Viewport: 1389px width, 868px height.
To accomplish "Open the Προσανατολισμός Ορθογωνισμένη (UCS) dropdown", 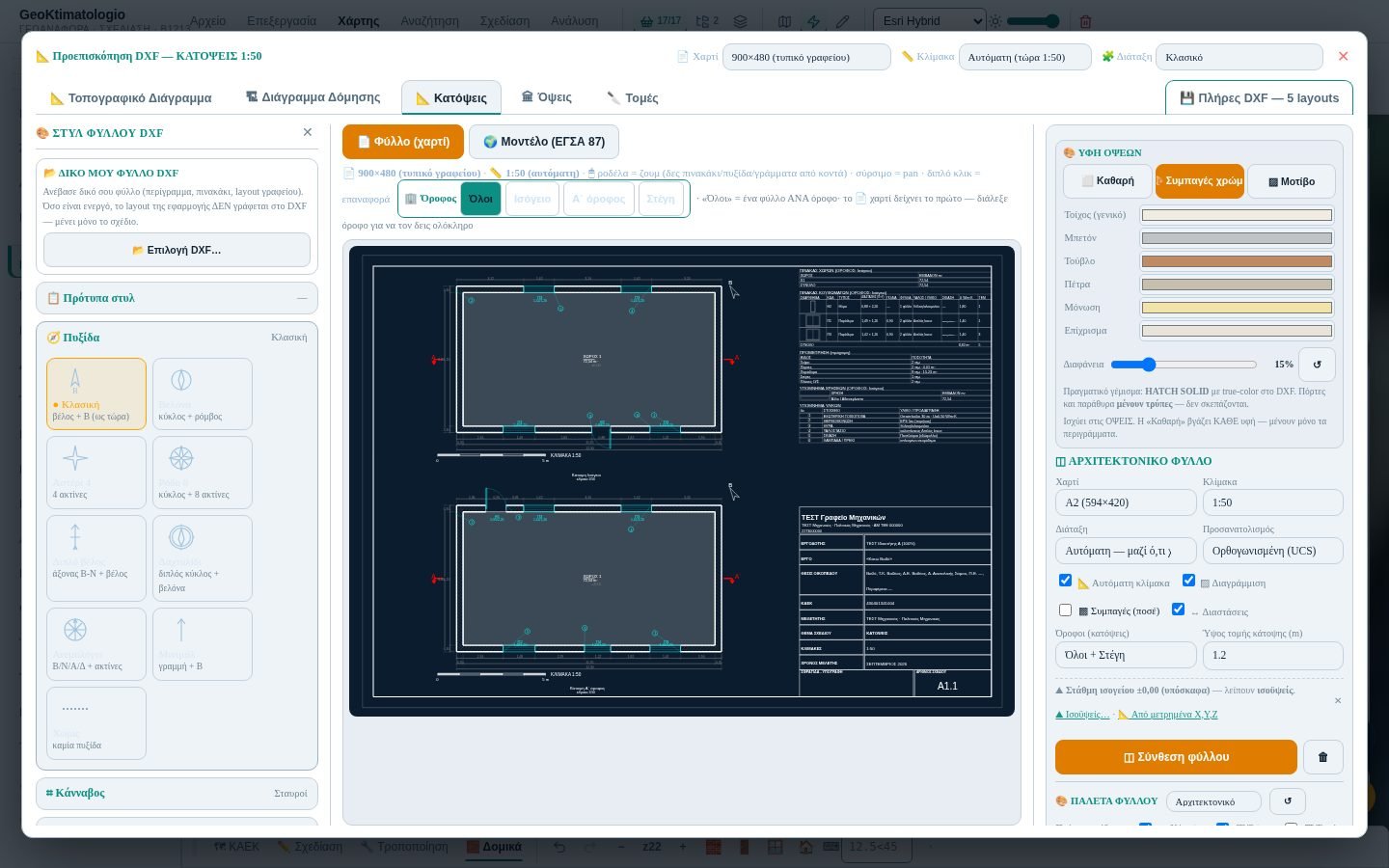I will tap(1272, 551).
